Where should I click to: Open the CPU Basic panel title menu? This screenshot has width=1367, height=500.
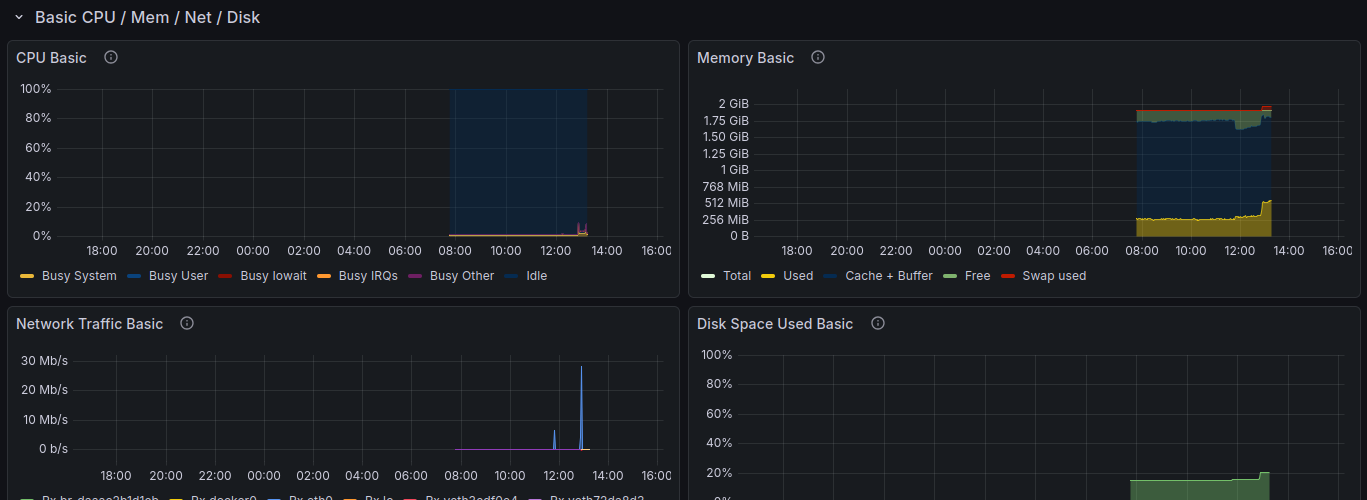tap(52, 58)
